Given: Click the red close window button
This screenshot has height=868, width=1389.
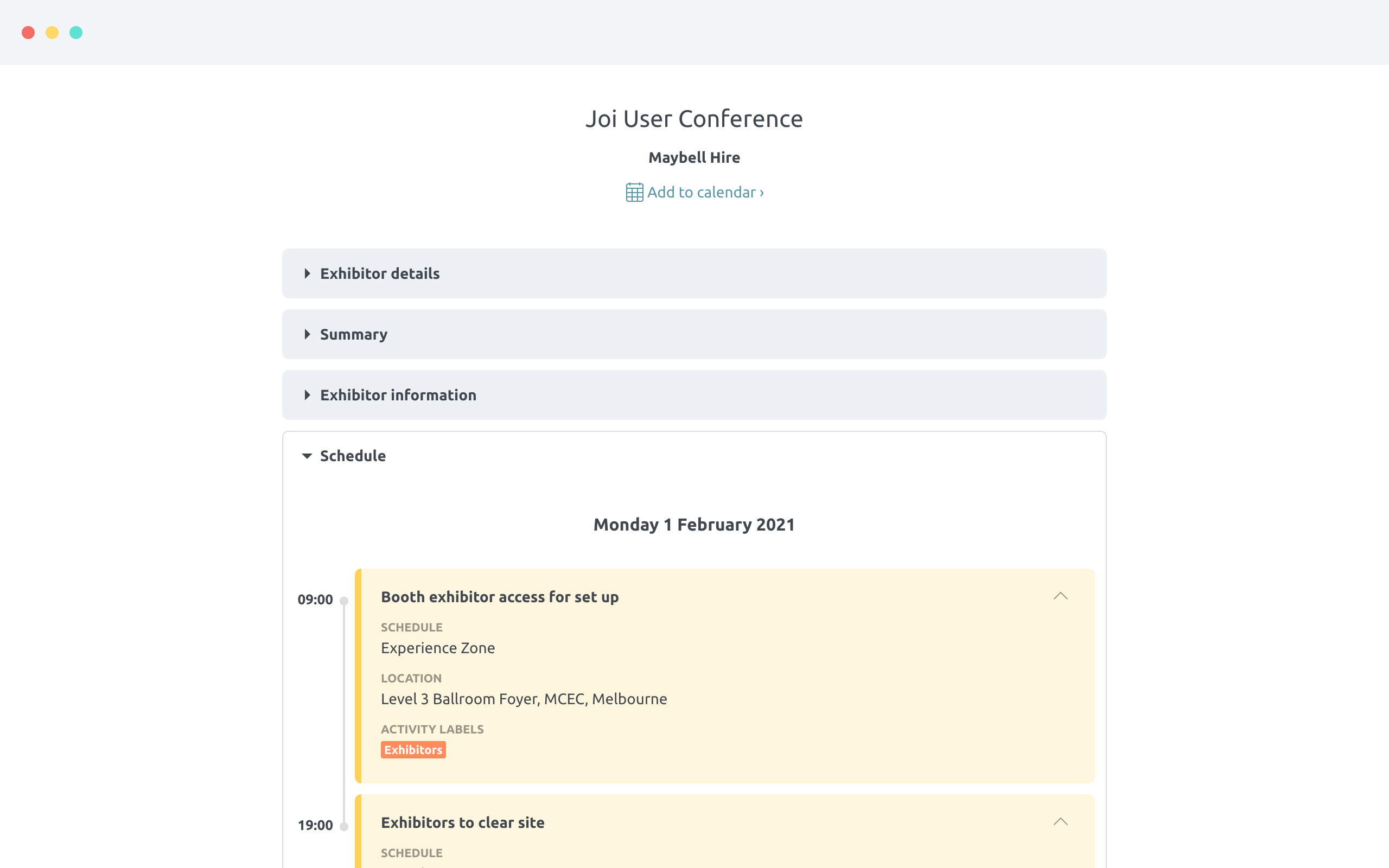Looking at the screenshot, I should 28,33.
